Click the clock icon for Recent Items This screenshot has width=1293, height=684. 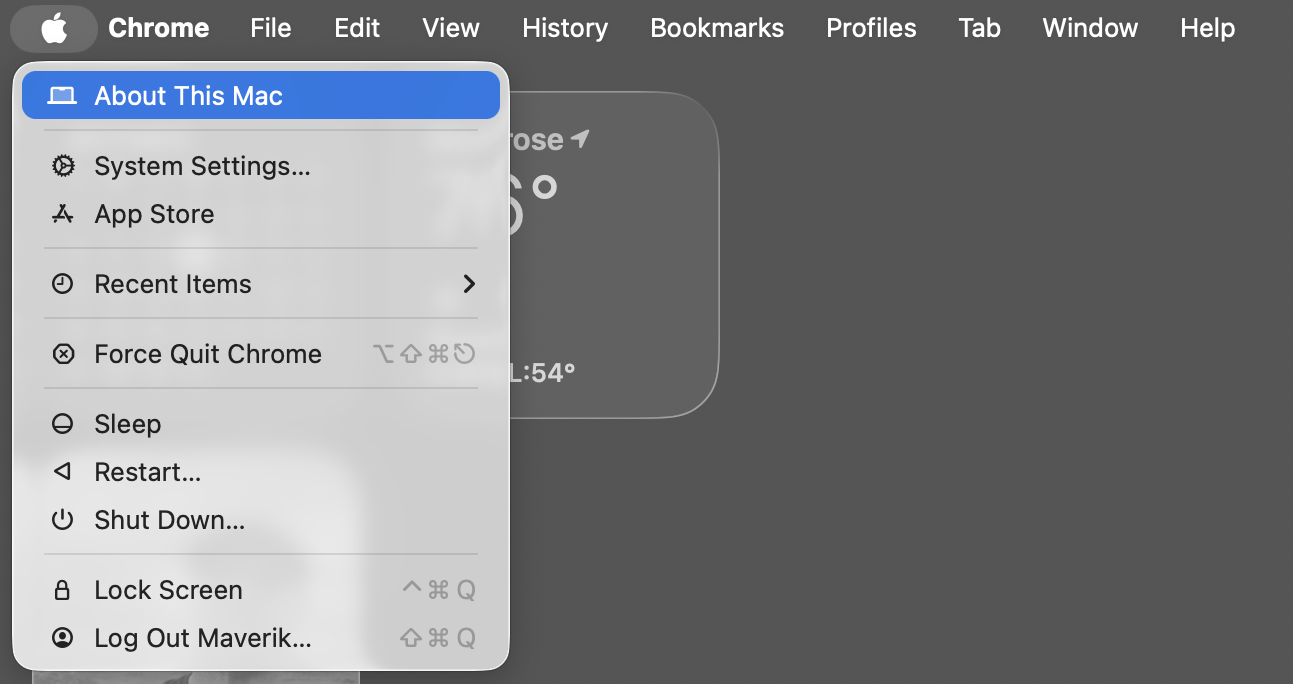point(63,284)
